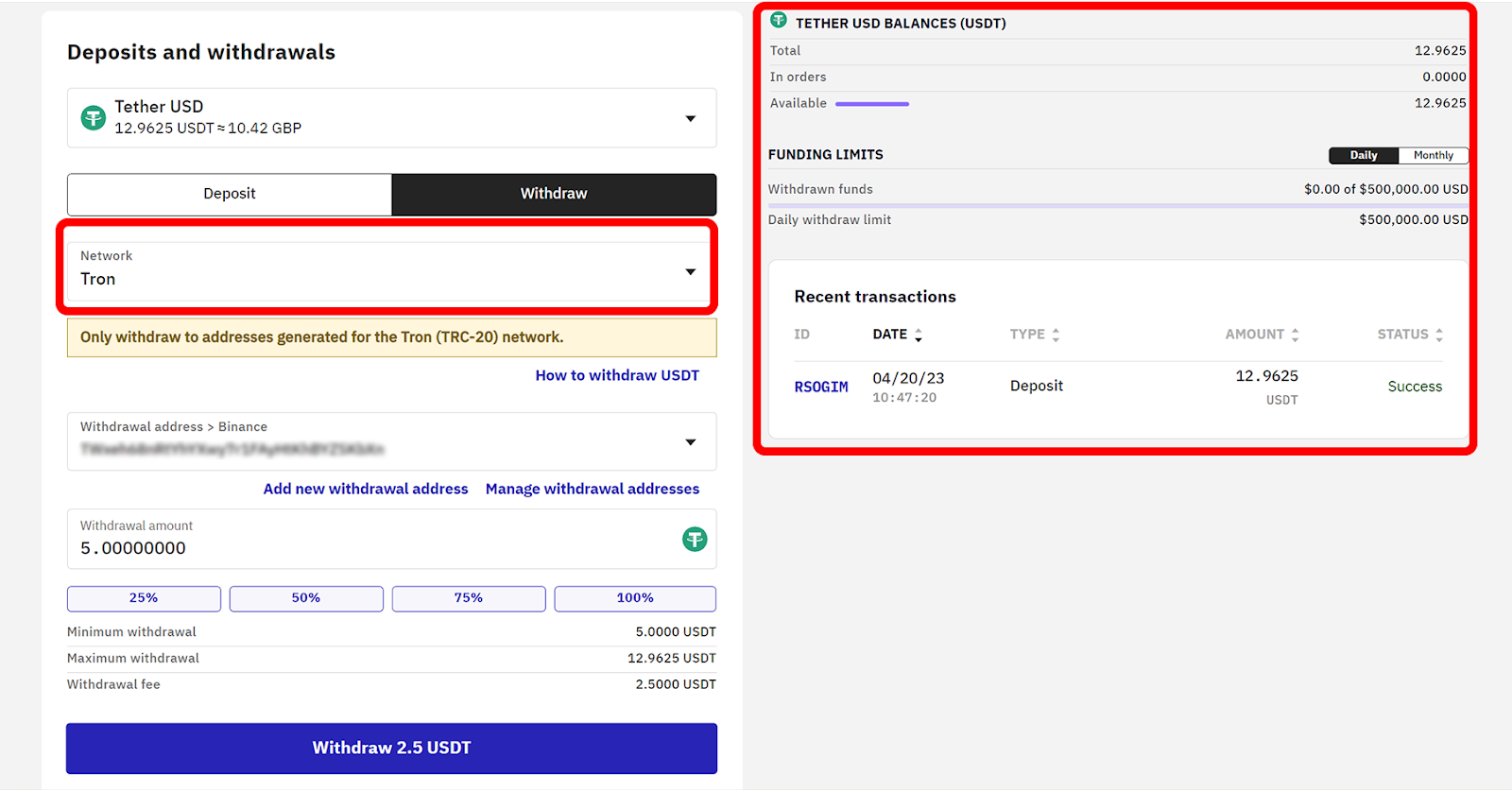Click the ID column header

click(x=801, y=335)
